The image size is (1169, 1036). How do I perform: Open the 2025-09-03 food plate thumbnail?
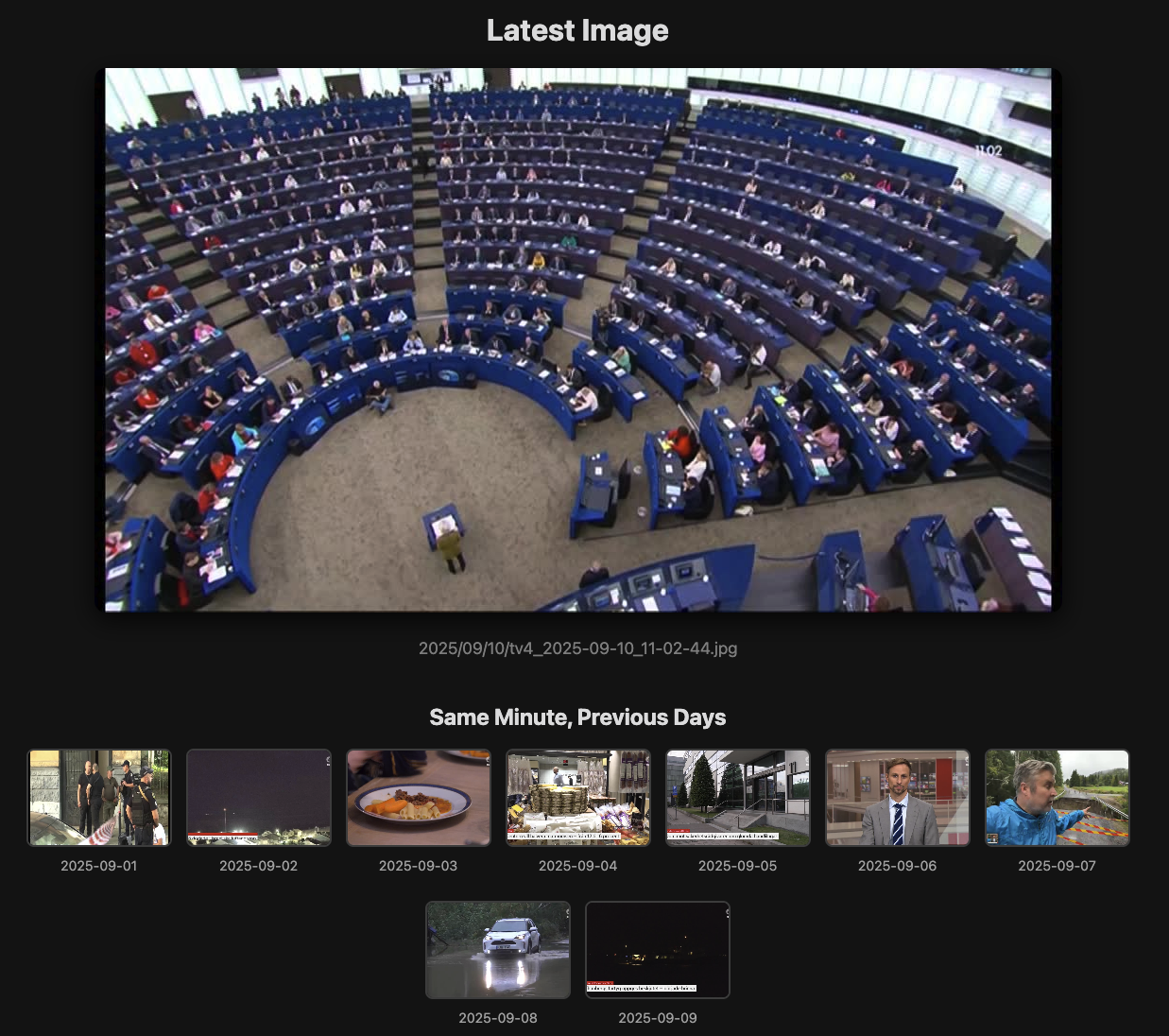[419, 798]
